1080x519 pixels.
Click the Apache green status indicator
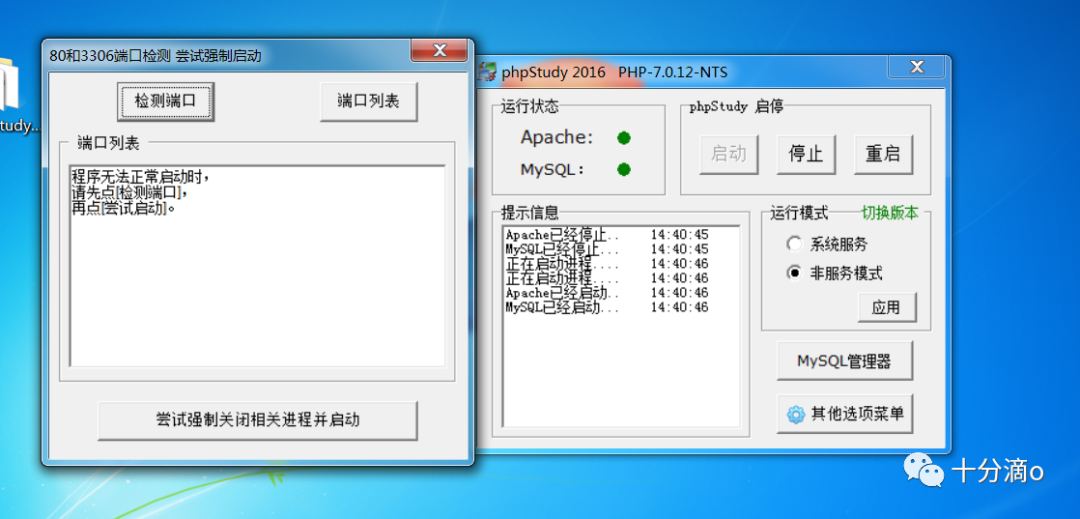[624, 138]
